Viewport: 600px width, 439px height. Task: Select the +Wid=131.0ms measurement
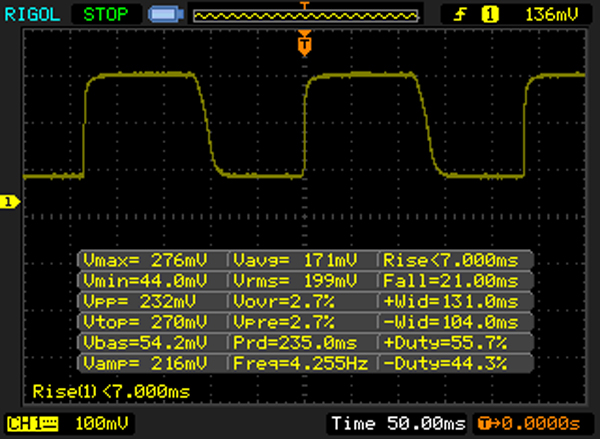tap(451, 301)
